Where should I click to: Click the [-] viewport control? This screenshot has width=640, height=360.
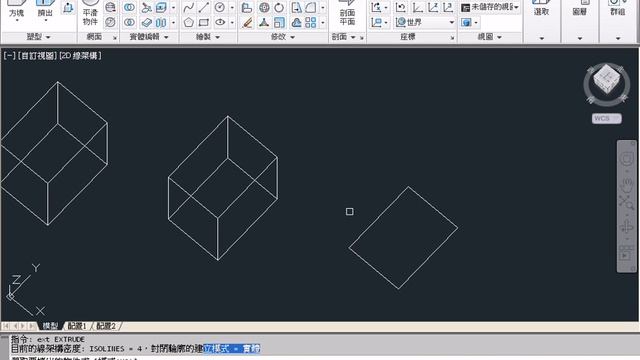click(9, 56)
